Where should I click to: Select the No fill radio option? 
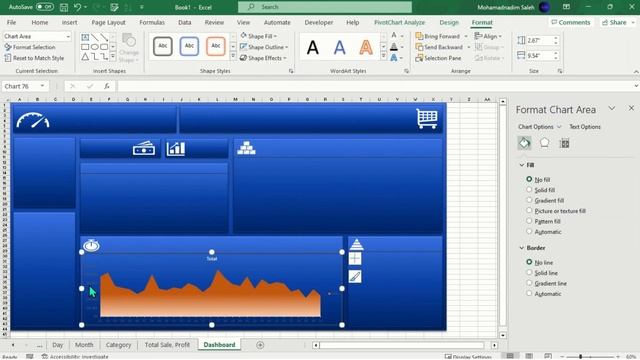pyautogui.click(x=529, y=179)
